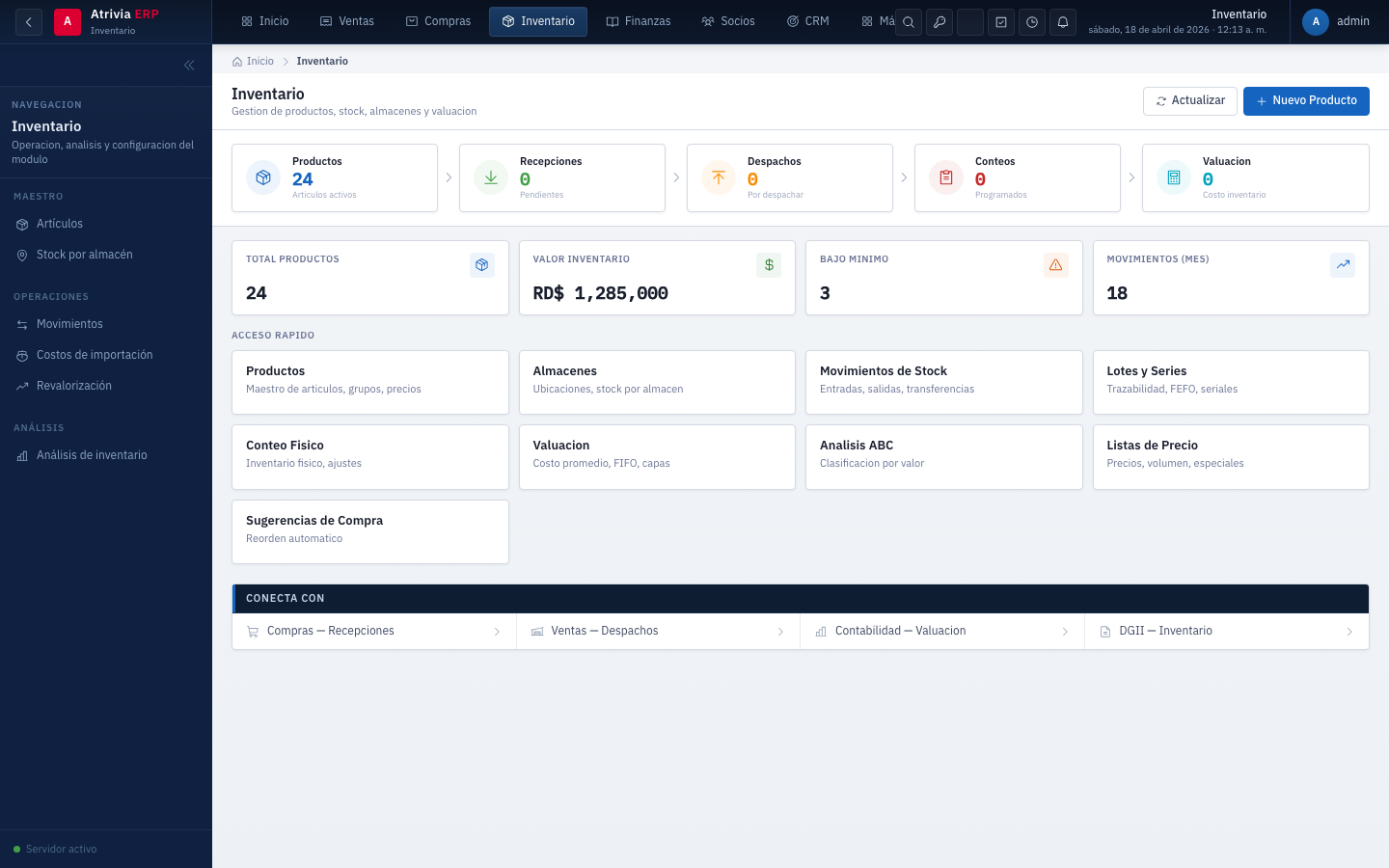Click chevron between Despachos and Conteos cards

click(904, 177)
